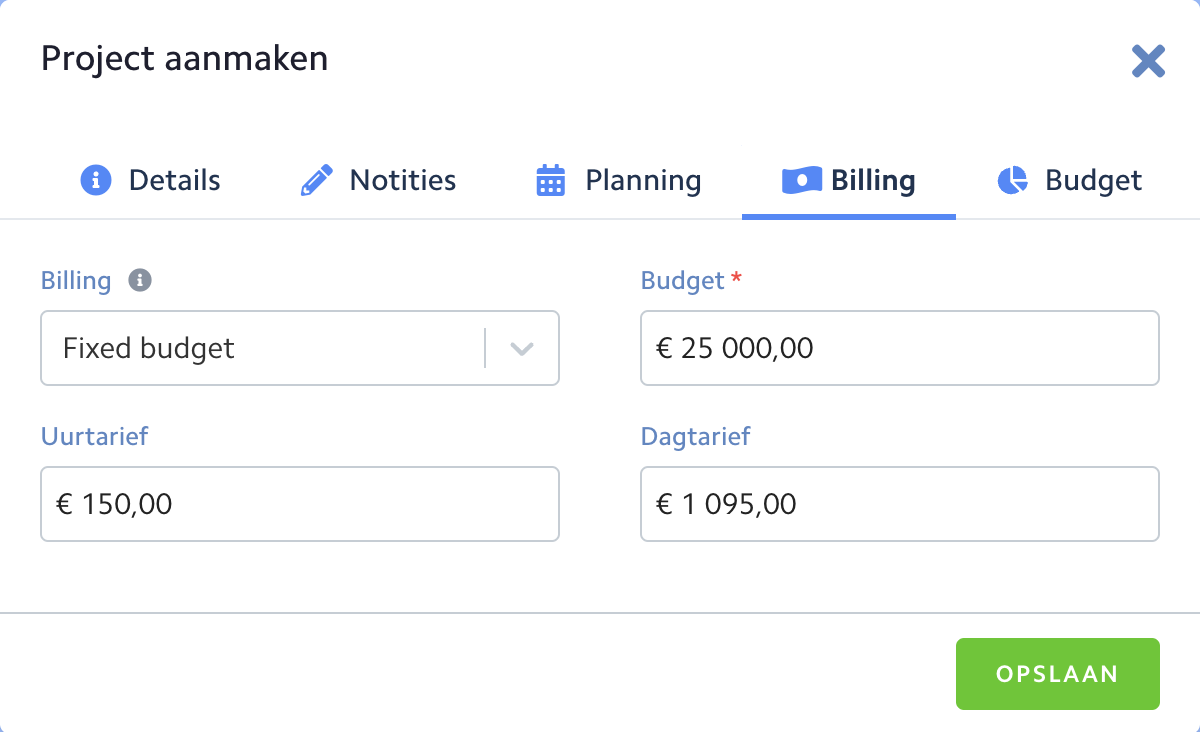Click the chevron arrow on the billing selector
The image size is (1200, 732).
[521, 348]
